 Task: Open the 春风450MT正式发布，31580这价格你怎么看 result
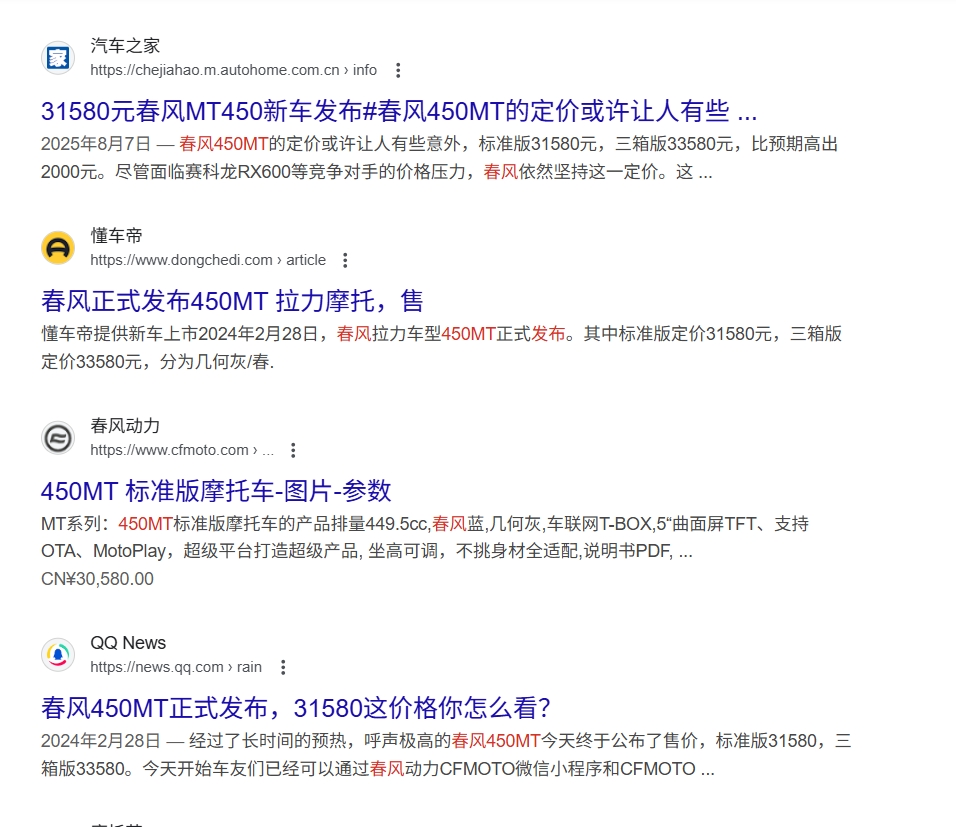(x=296, y=708)
